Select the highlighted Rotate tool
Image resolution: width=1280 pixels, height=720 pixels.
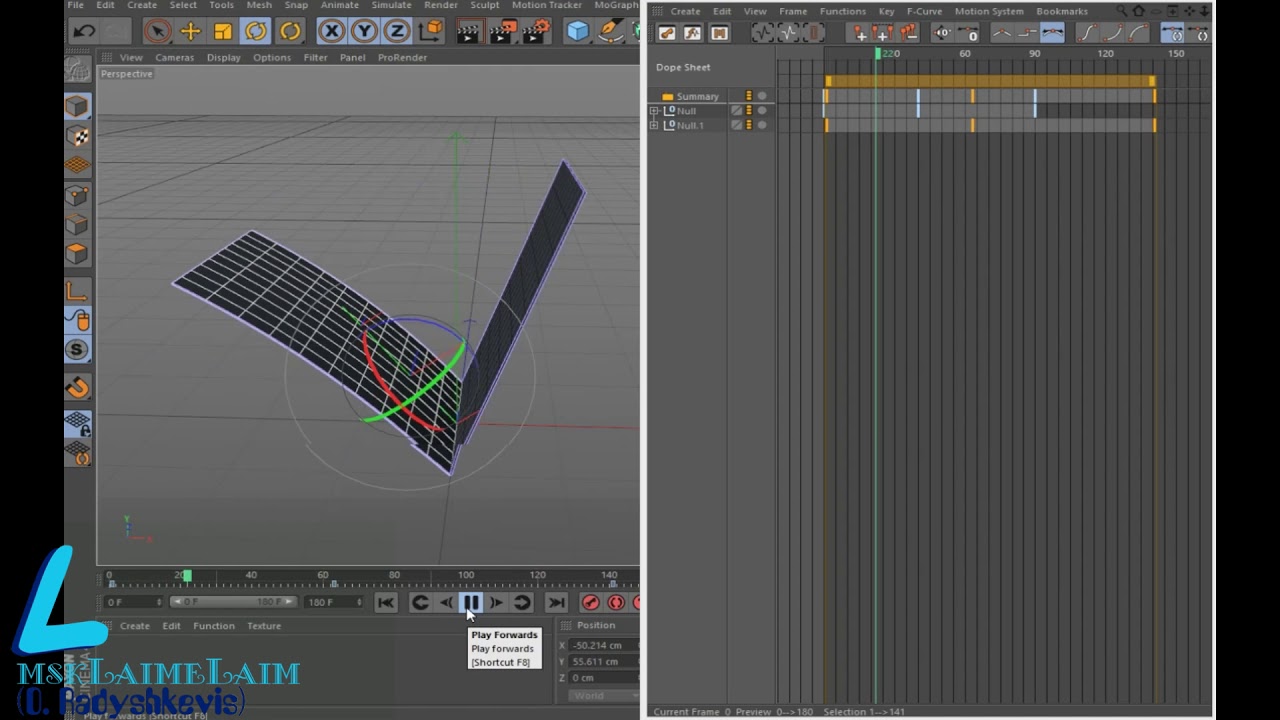click(x=256, y=31)
